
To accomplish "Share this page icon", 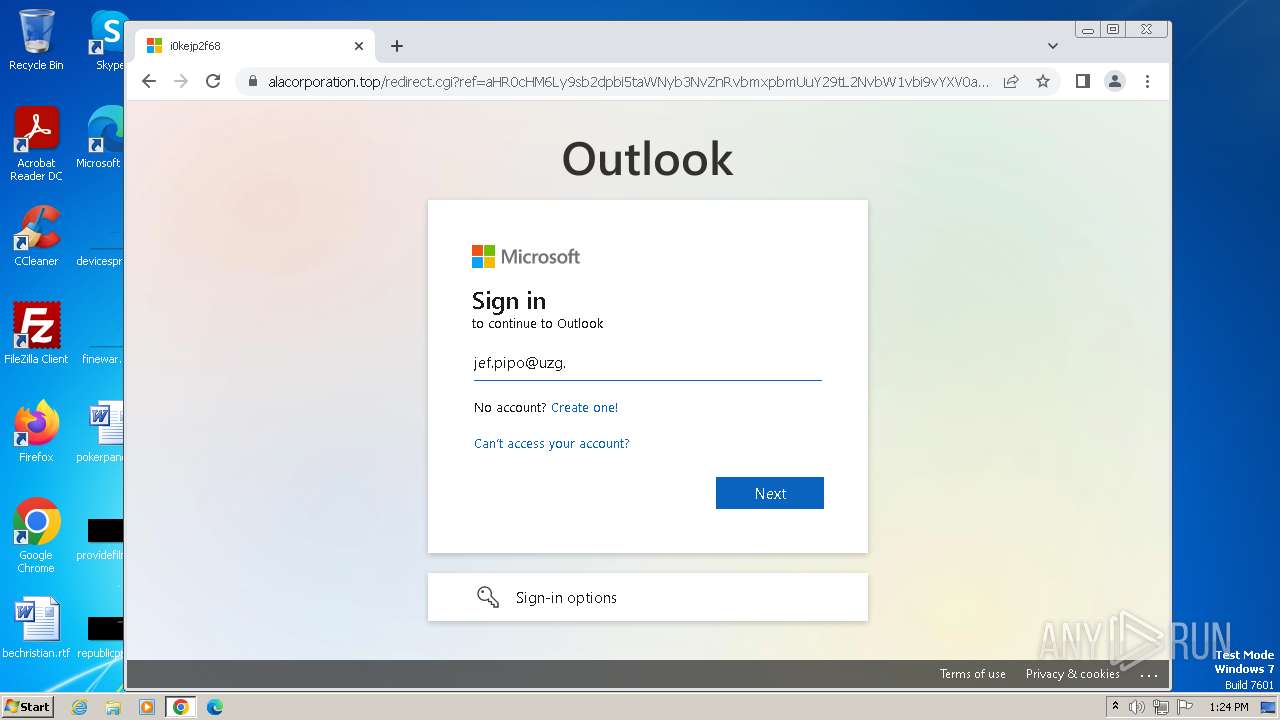I will (1011, 81).
